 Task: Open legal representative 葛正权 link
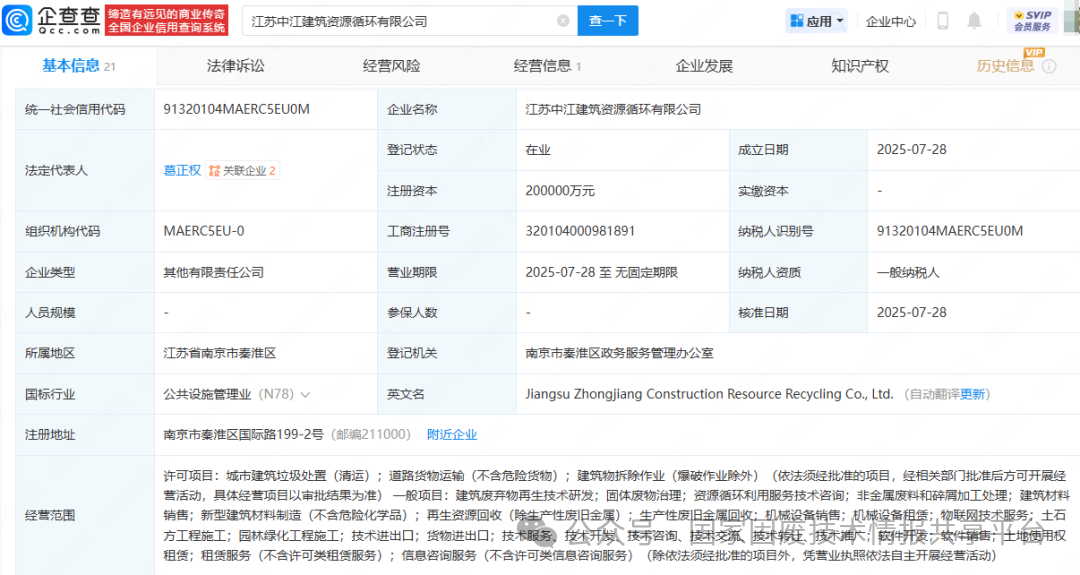tap(182, 171)
